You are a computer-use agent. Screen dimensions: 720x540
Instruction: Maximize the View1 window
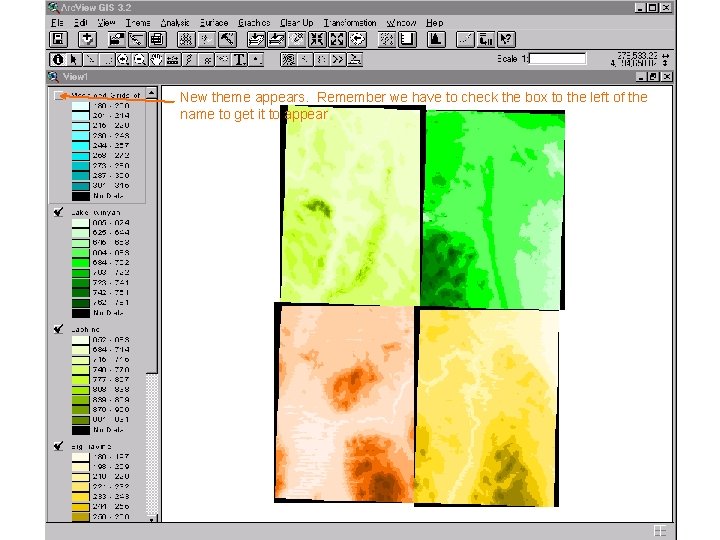pos(654,77)
